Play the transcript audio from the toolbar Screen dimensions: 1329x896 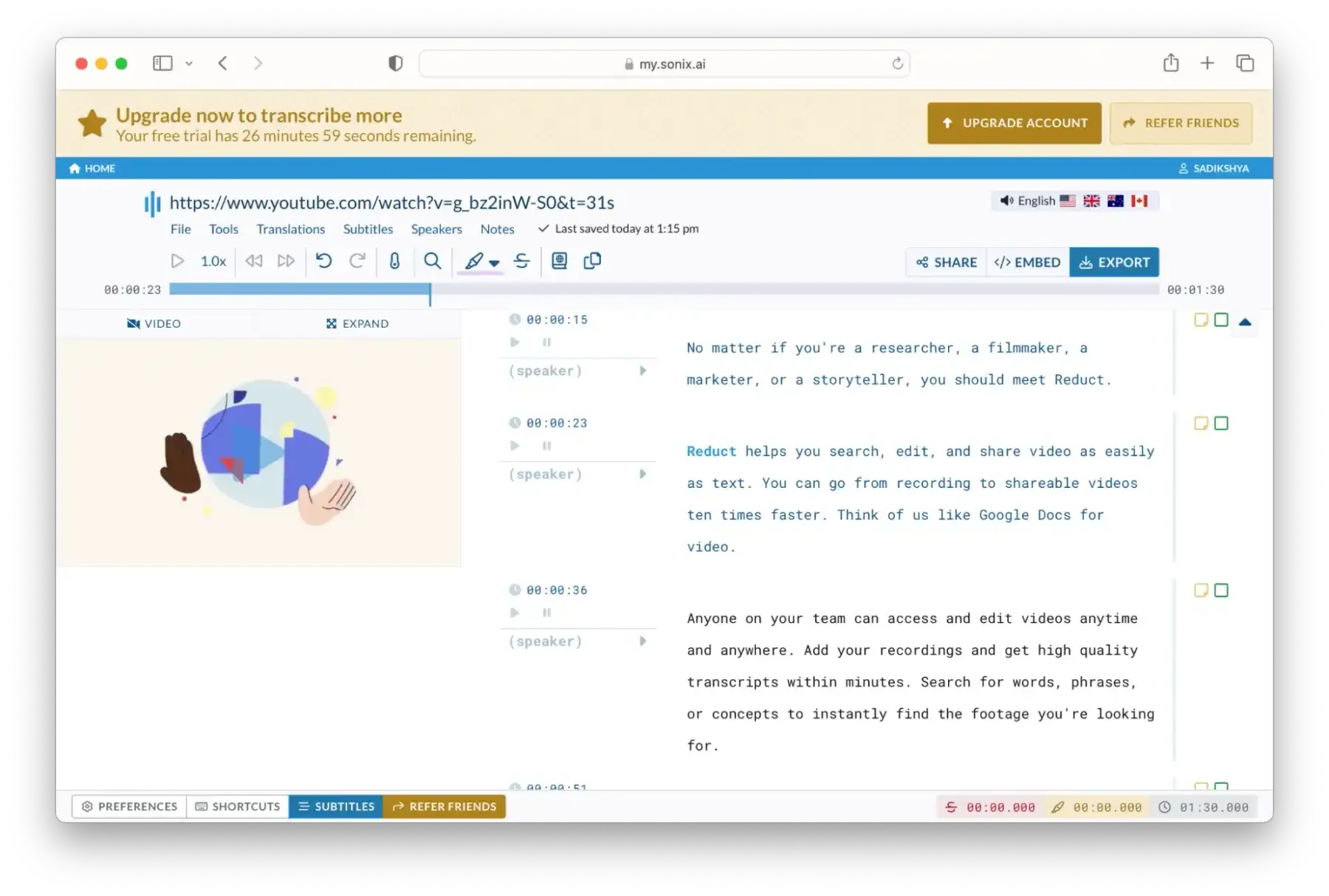(x=177, y=261)
